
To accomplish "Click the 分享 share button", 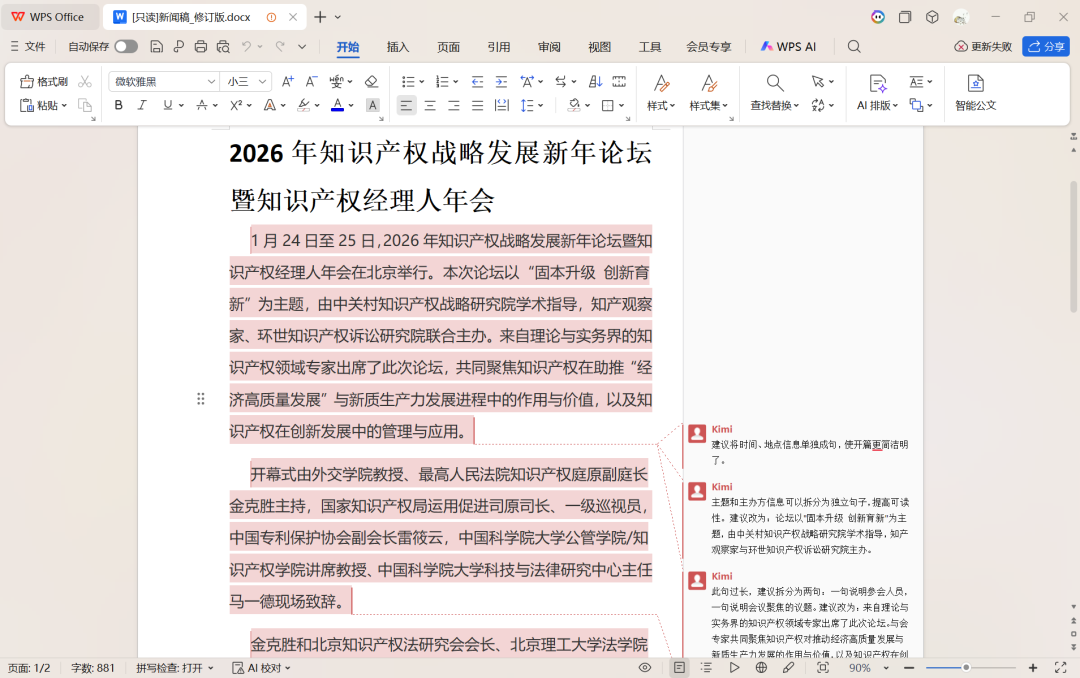I will tap(1045, 46).
